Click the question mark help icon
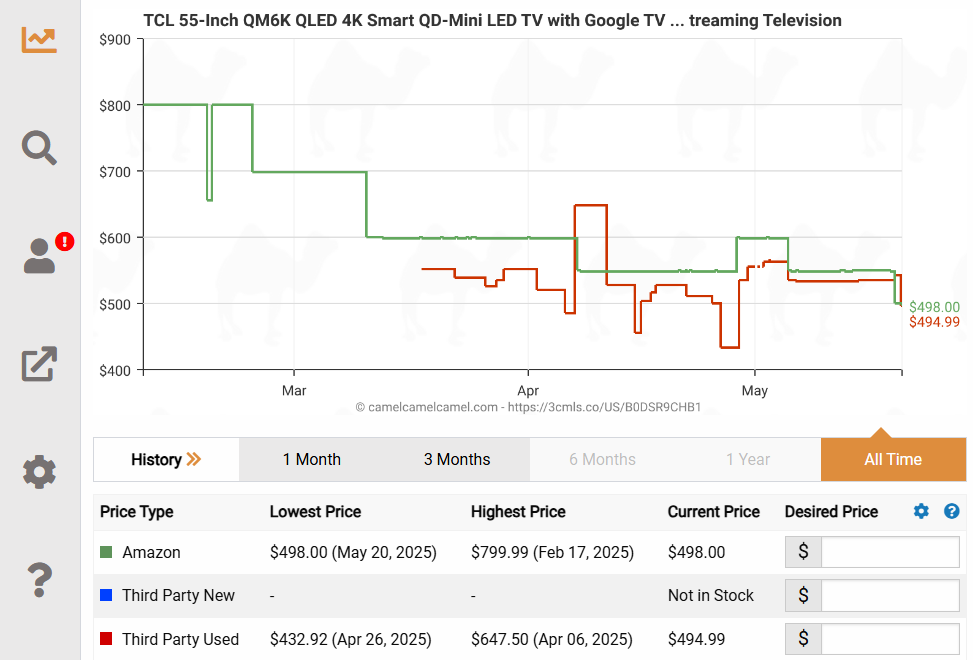 (40, 577)
